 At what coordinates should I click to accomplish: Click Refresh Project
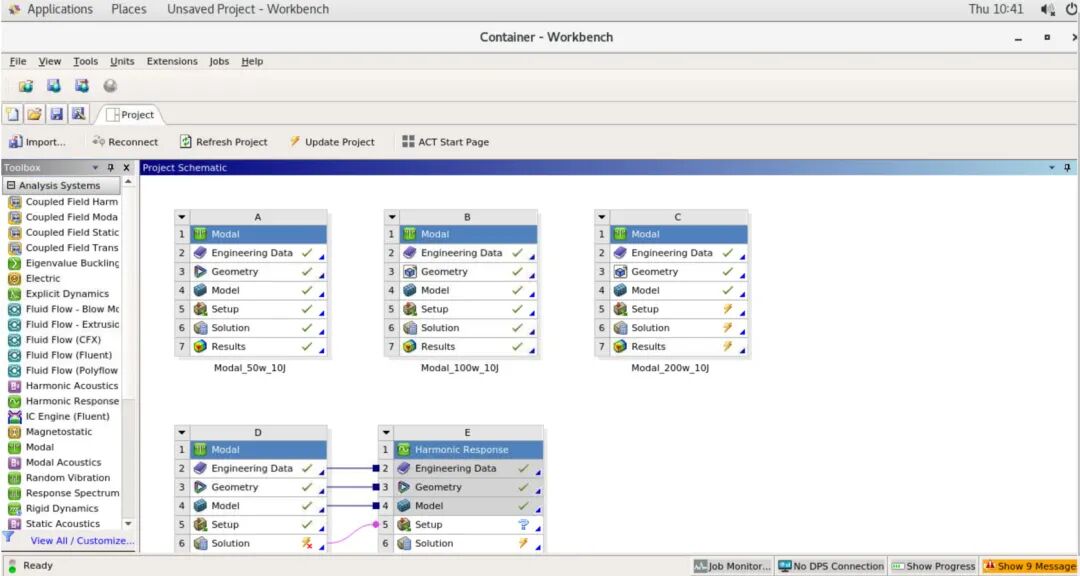click(224, 142)
